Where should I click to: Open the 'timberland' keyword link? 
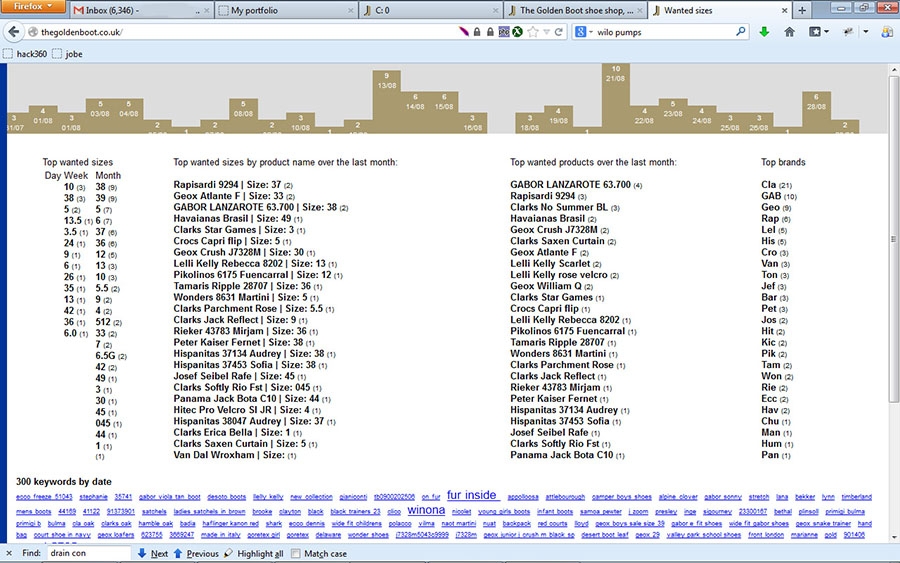tap(856, 496)
